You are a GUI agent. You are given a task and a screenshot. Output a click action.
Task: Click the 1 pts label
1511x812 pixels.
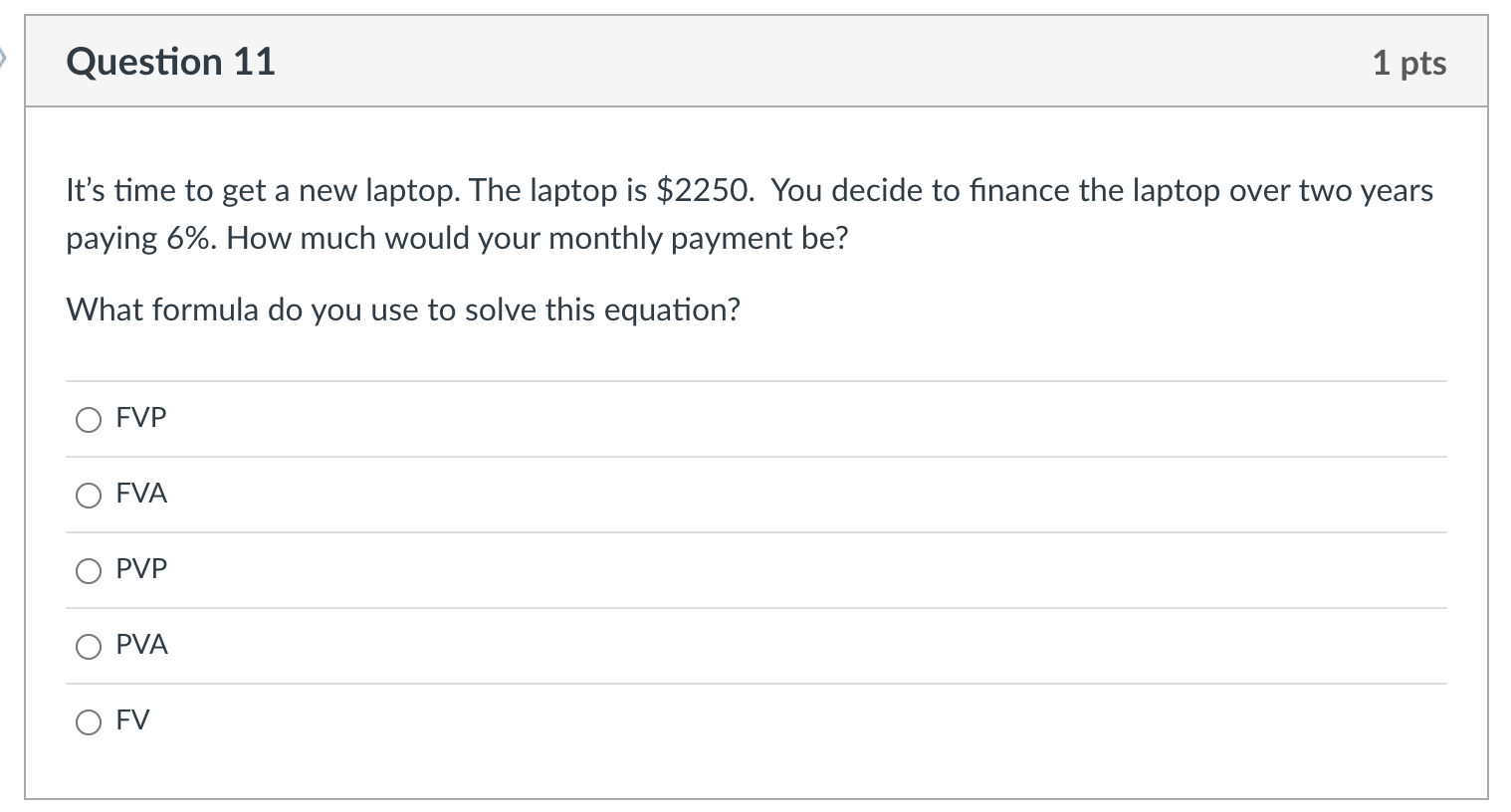coord(1409,63)
